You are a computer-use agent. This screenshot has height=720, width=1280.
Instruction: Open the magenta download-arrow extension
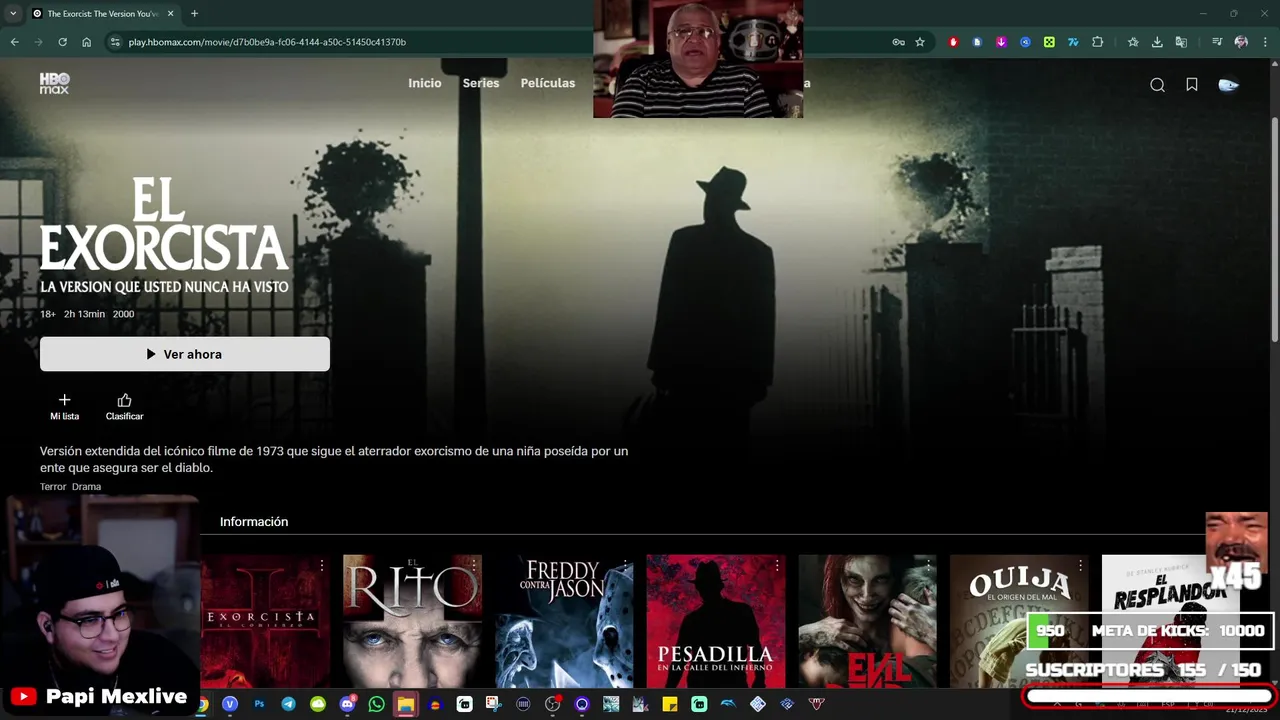click(x=1001, y=42)
